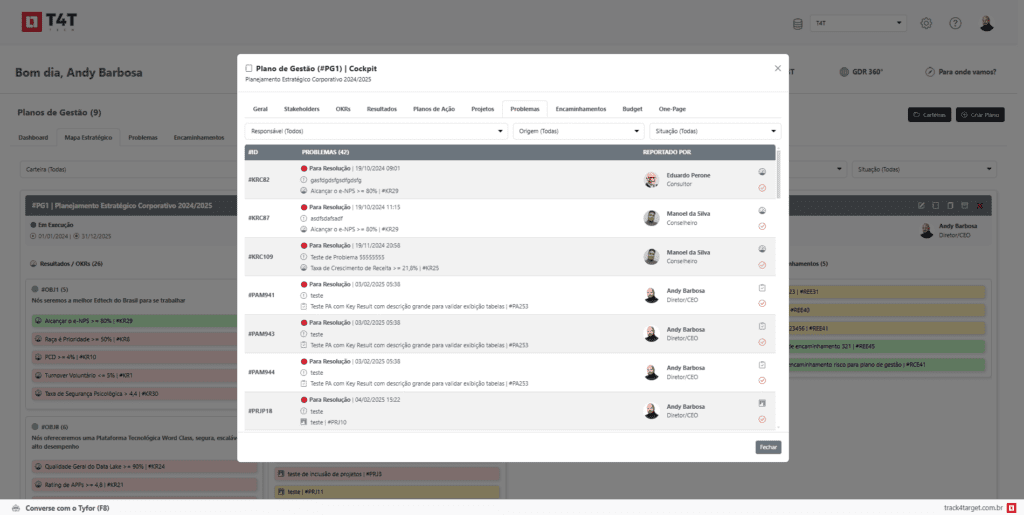Open the Encaminhamentos tab in the cockpit
1024x515 pixels.
point(581,108)
